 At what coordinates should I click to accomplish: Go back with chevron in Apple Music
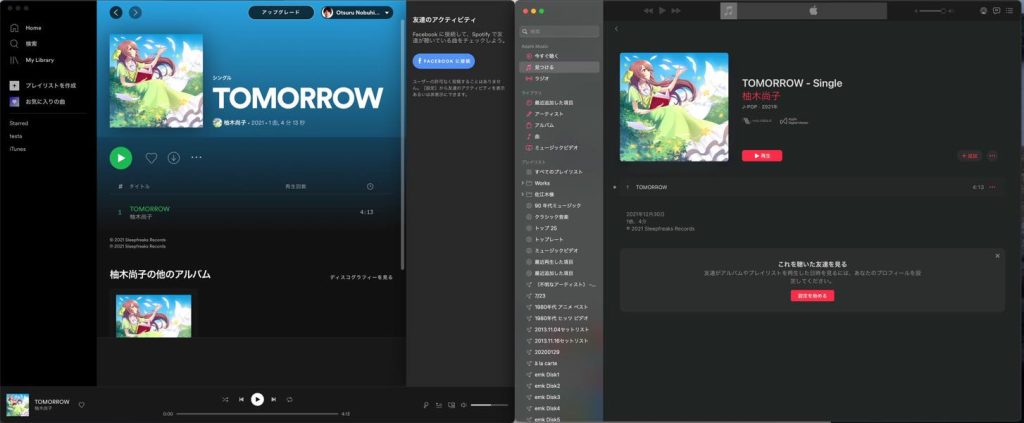coord(616,29)
